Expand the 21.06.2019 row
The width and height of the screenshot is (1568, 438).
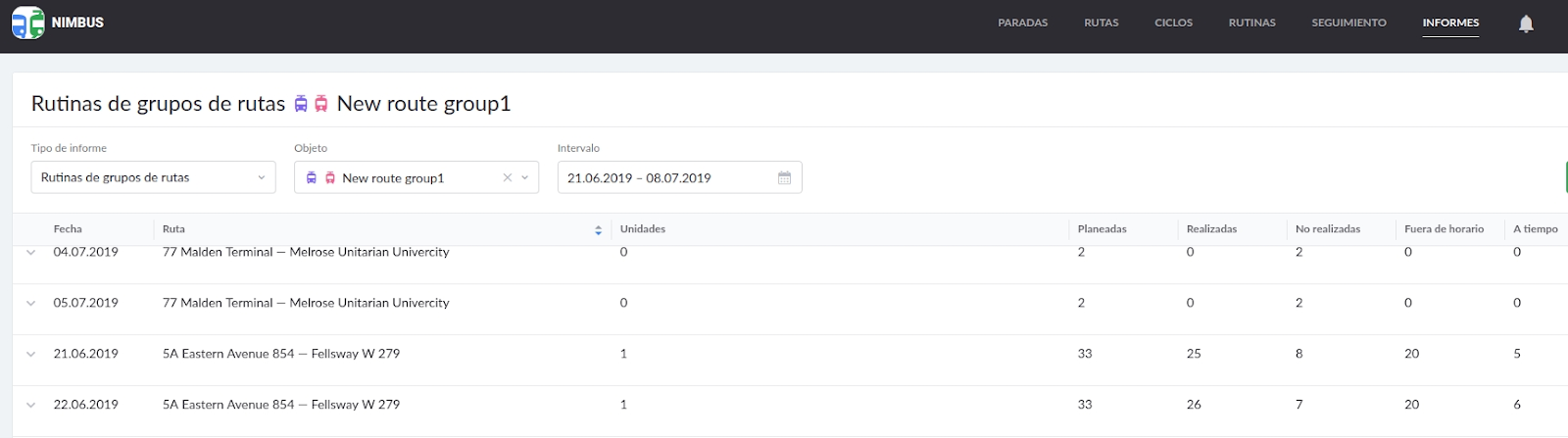tap(30, 355)
